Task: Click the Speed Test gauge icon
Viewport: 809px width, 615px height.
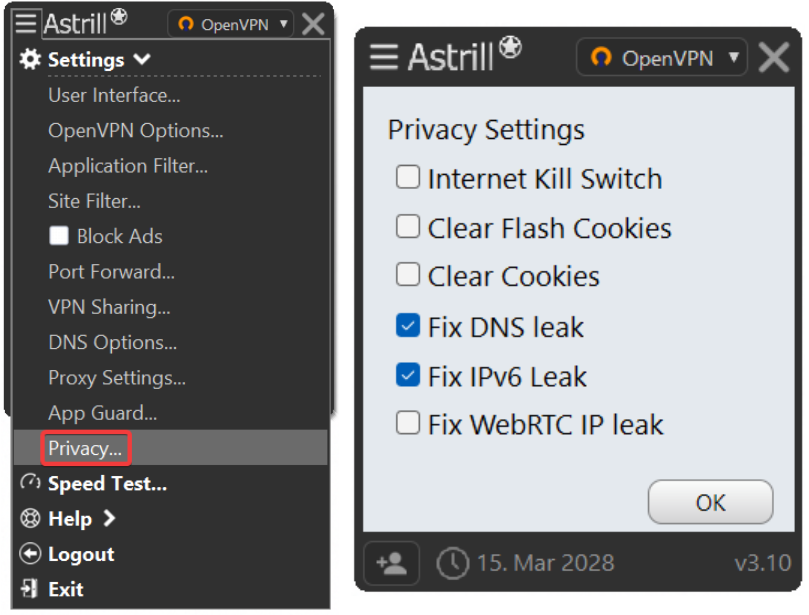Action: pyautogui.click(x=30, y=483)
